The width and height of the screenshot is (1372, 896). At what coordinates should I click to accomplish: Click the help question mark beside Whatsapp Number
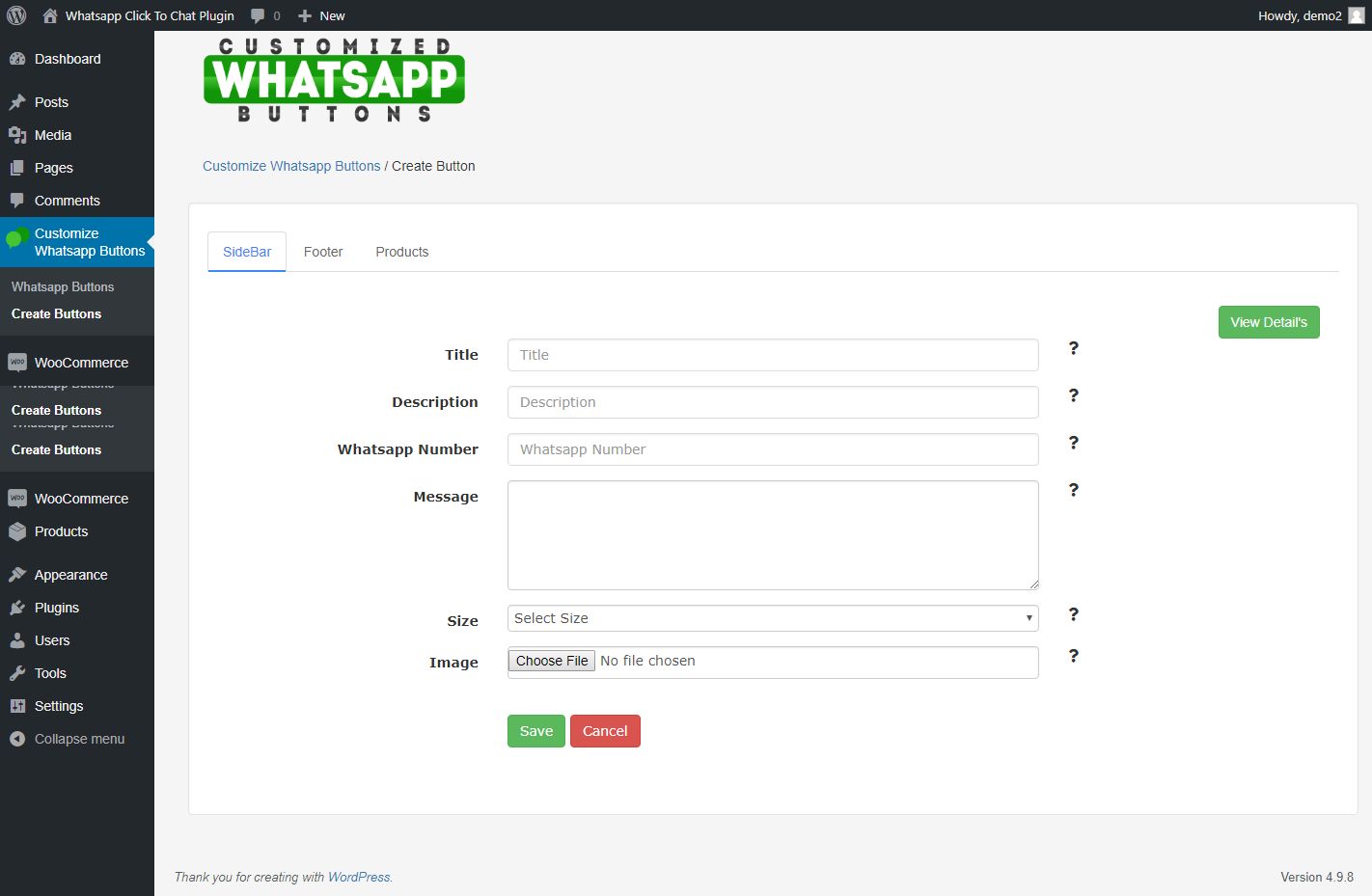point(1073,443)
